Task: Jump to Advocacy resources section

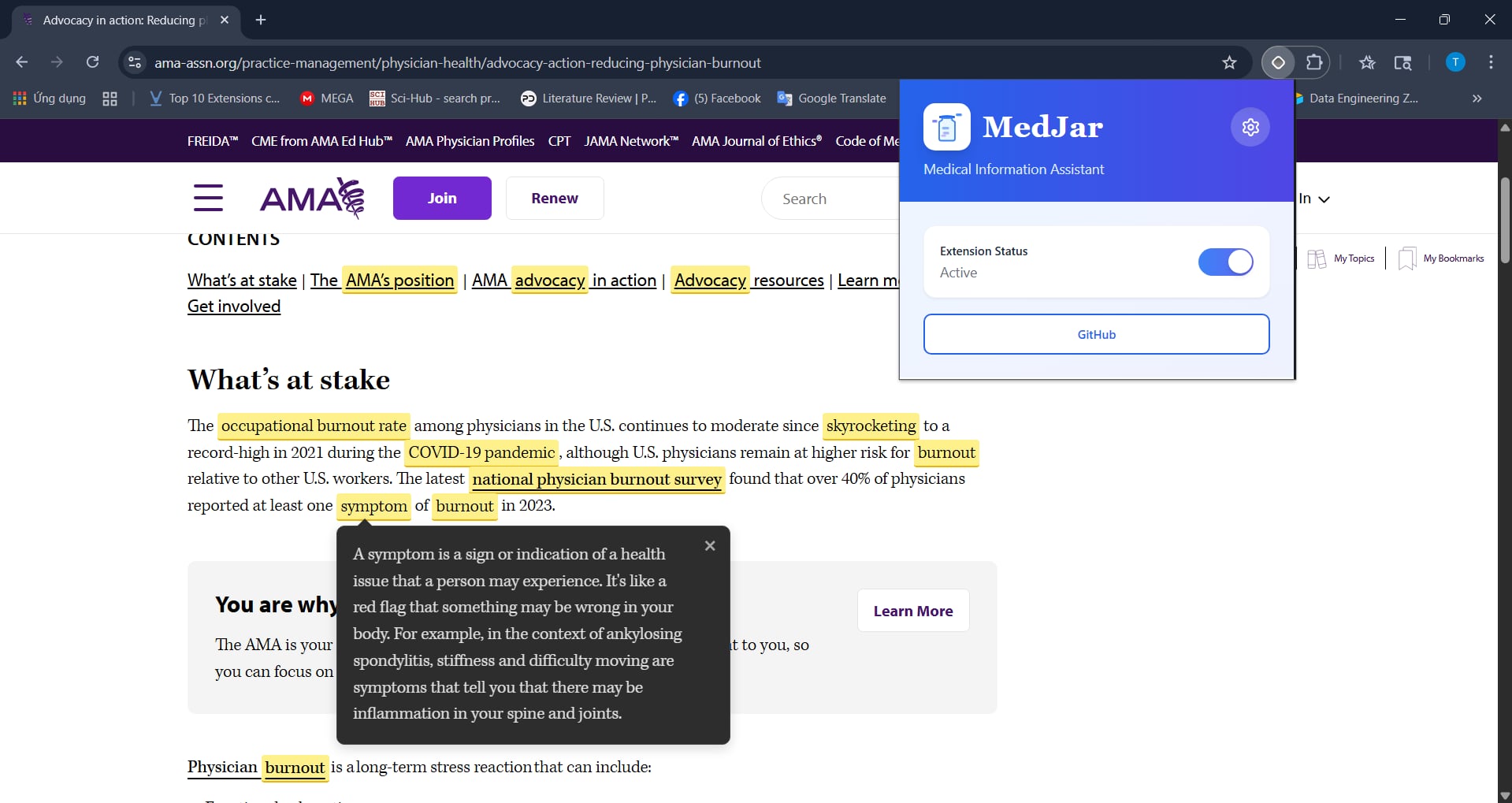Action: pyautogui.click(x=749, y=281)
